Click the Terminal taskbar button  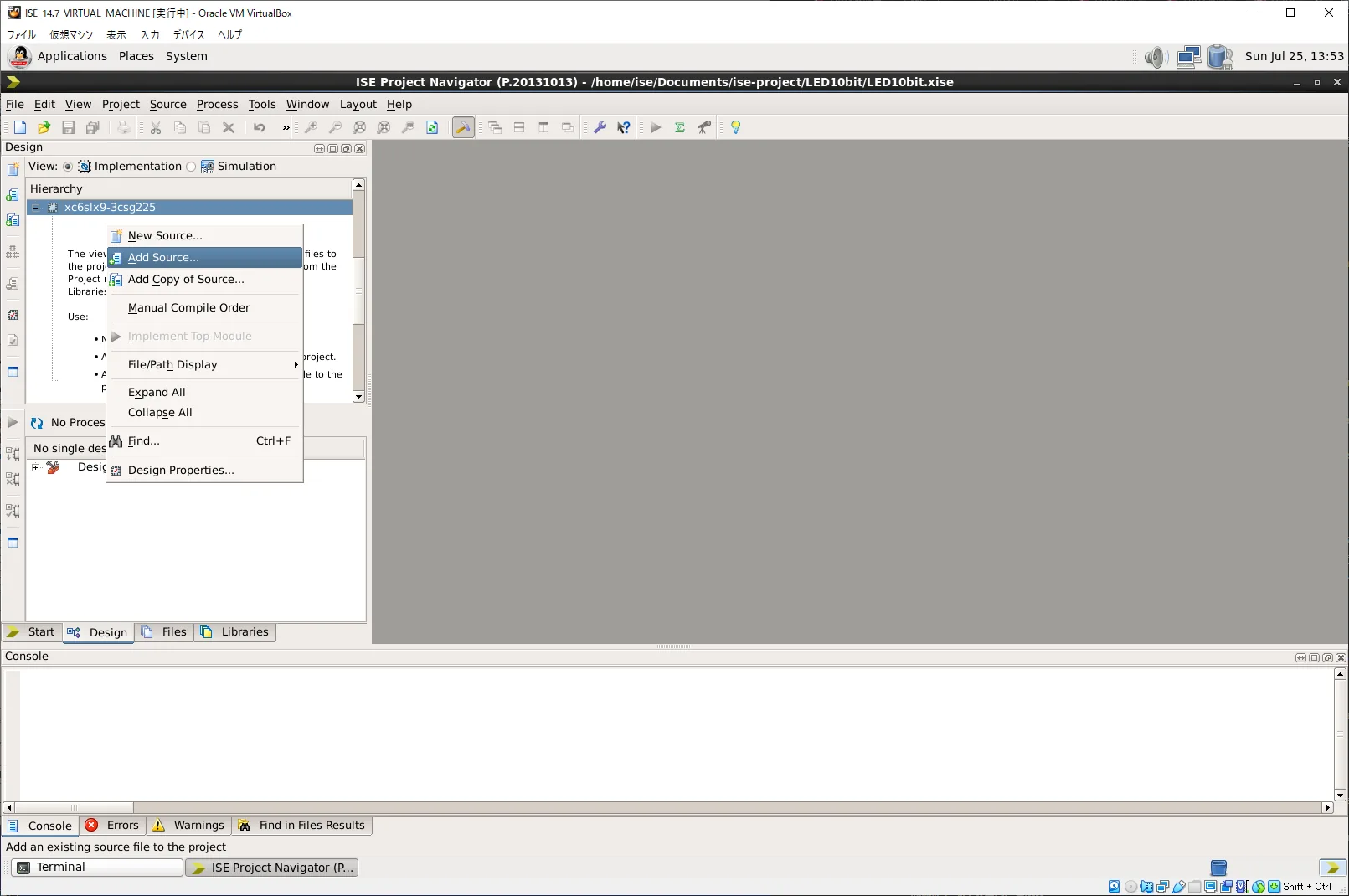pyautogui.click(x=96, y=868)
